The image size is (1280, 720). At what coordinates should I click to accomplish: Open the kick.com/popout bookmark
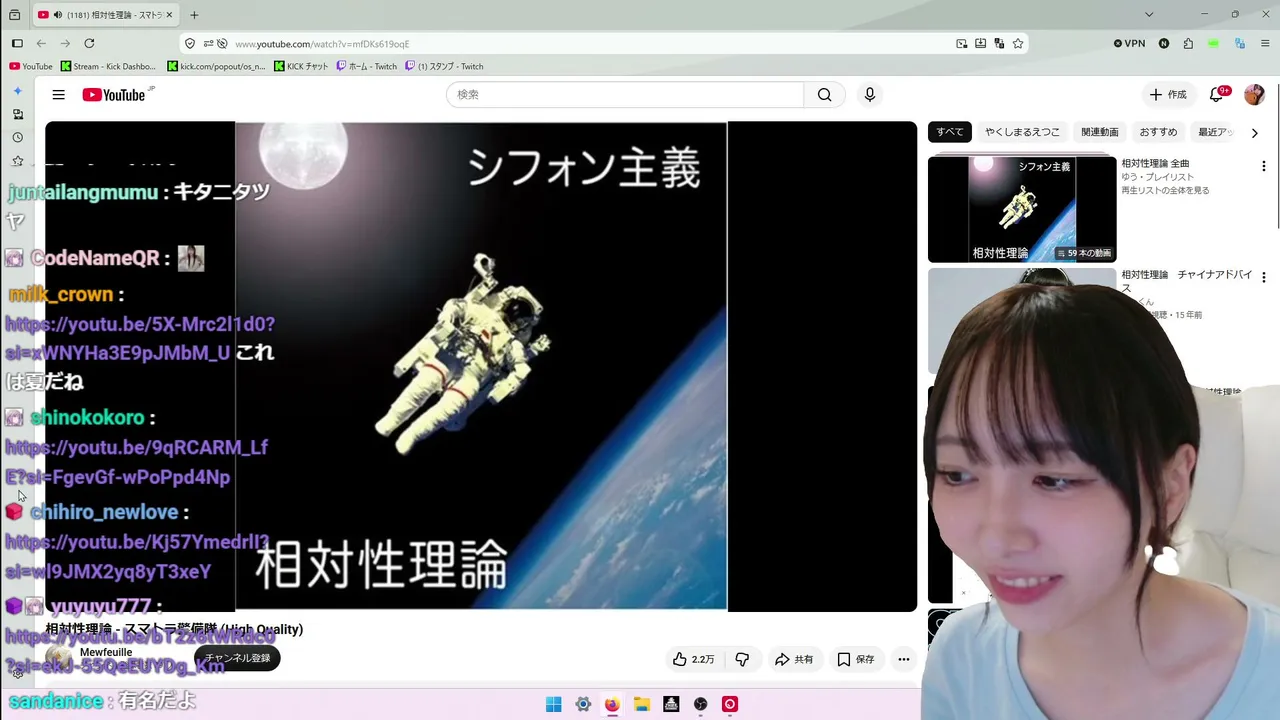pos(216,66)
